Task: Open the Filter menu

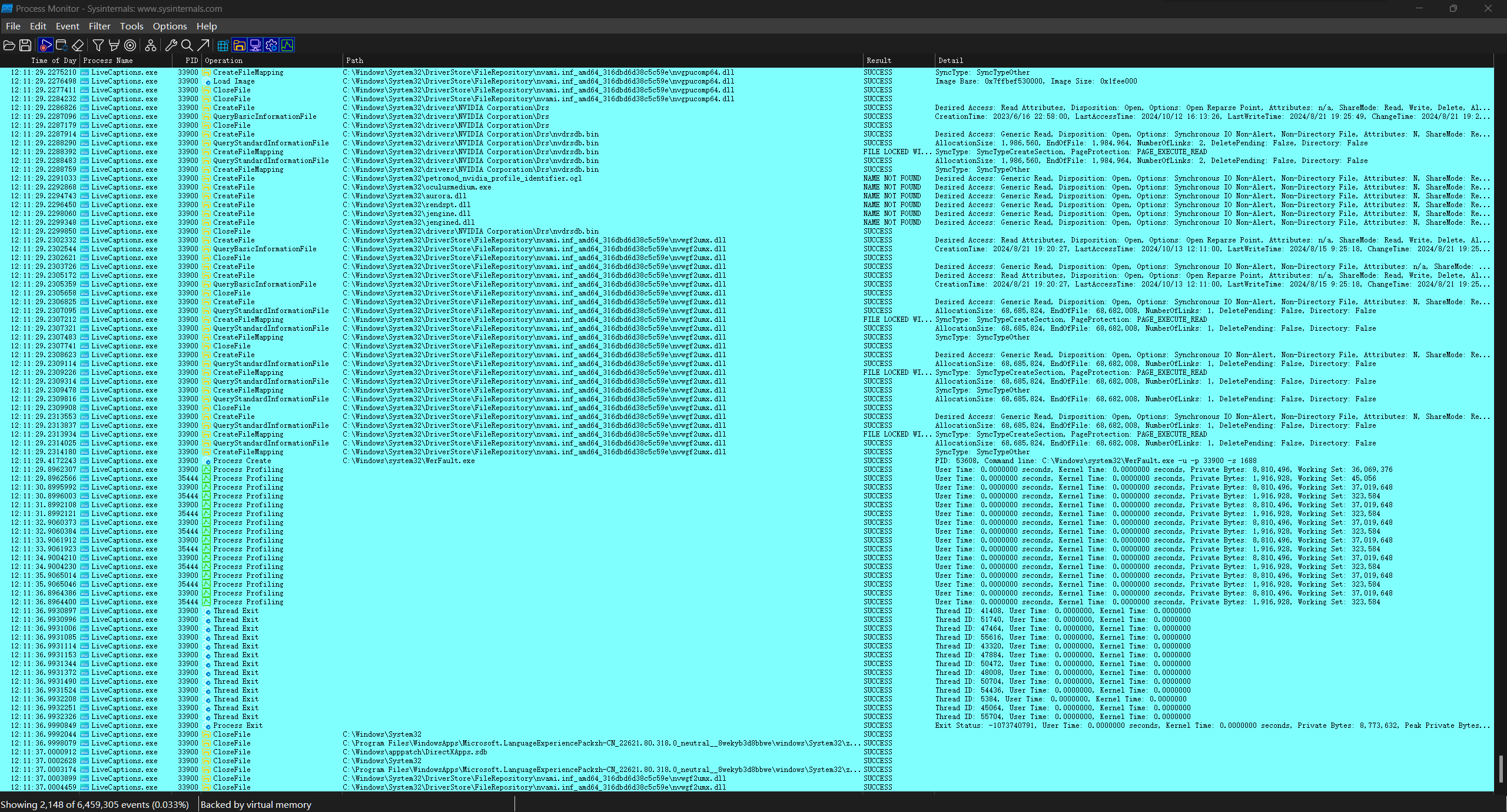Action: coord(99,26)
